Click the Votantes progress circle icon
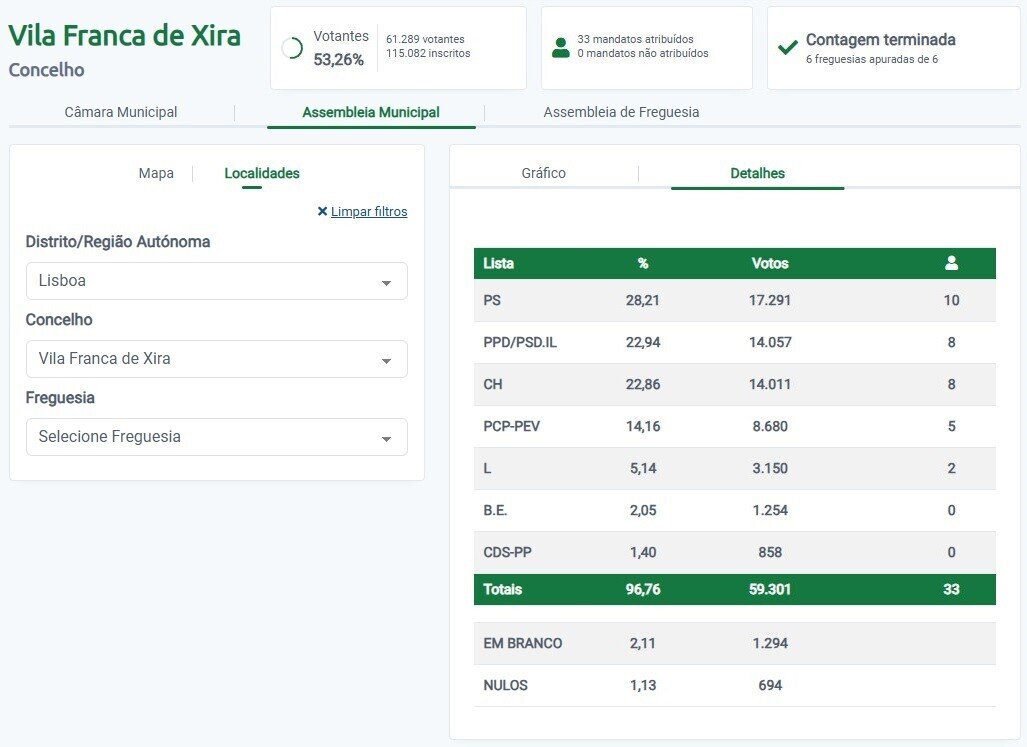This screenshot has width=1027, height=747. tap(294, 46)
